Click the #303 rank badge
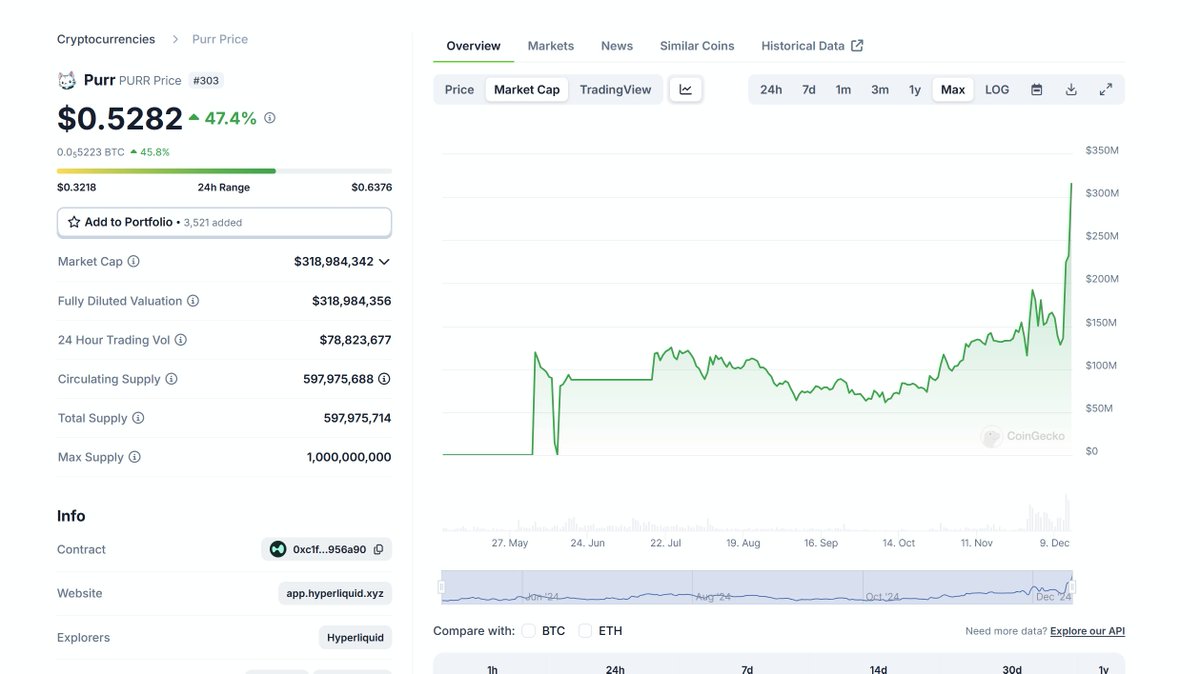 coord(206,80)
